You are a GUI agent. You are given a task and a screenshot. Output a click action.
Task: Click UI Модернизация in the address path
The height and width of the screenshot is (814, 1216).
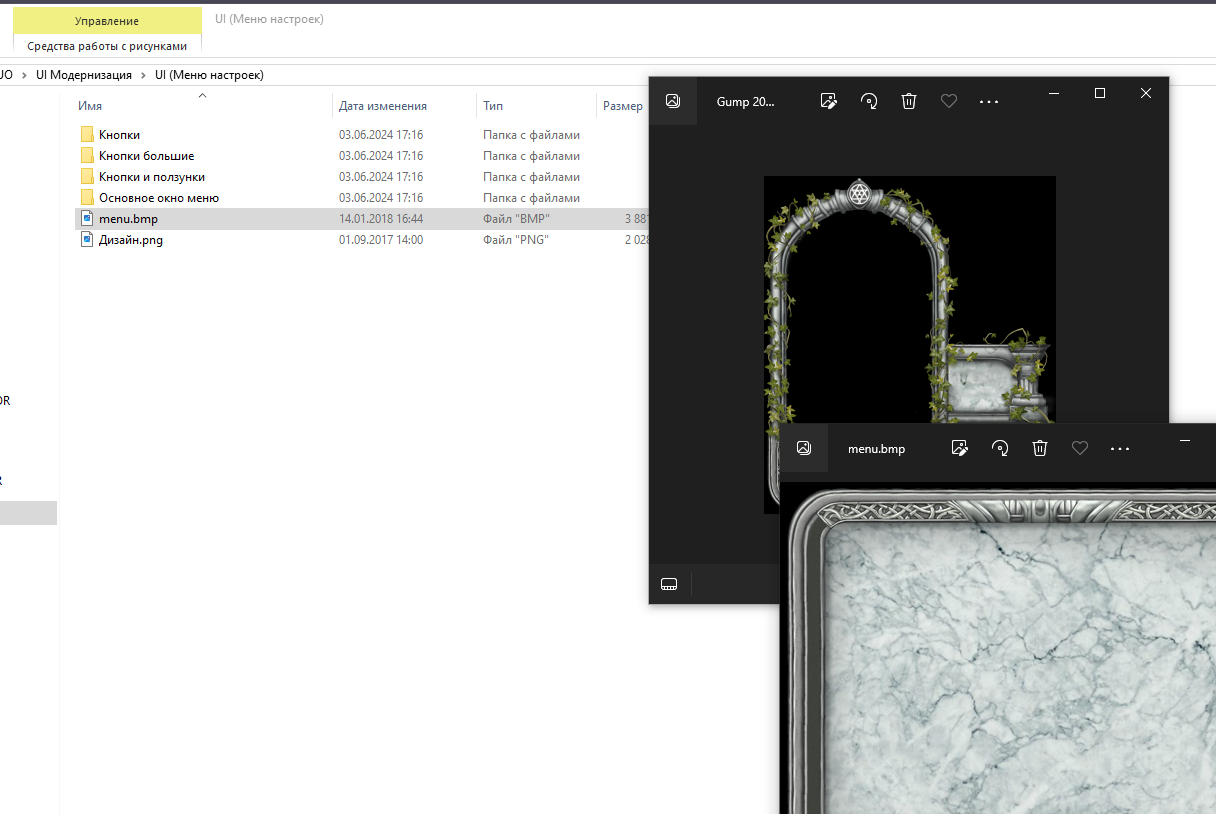[x=83, y=75]
